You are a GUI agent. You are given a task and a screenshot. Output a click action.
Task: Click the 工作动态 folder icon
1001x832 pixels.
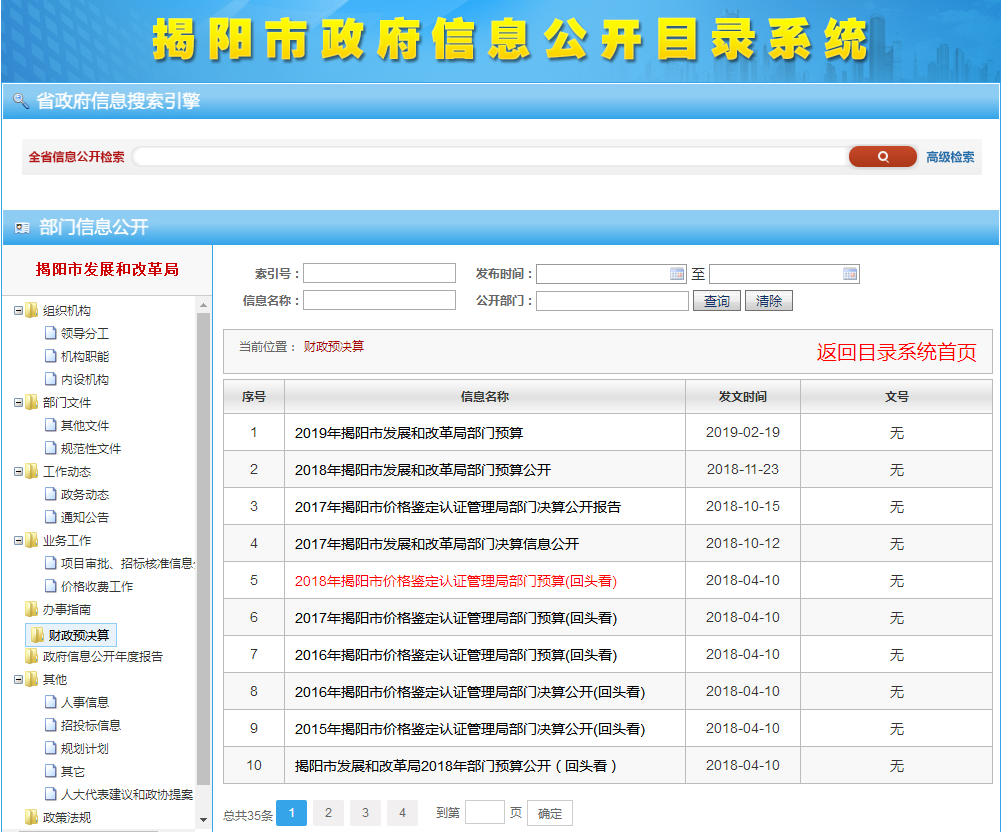tap(31, 472)
